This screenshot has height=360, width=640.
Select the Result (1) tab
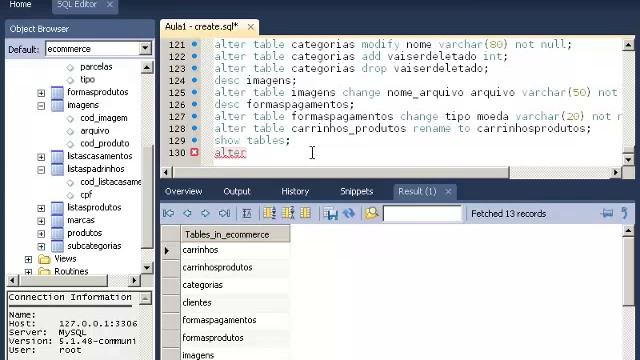(417, 191)
